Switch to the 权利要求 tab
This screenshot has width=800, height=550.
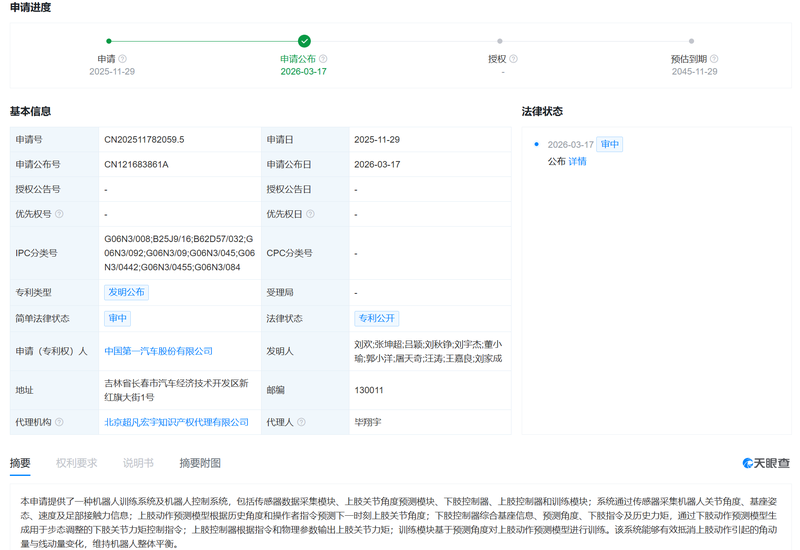pos(76,463)
